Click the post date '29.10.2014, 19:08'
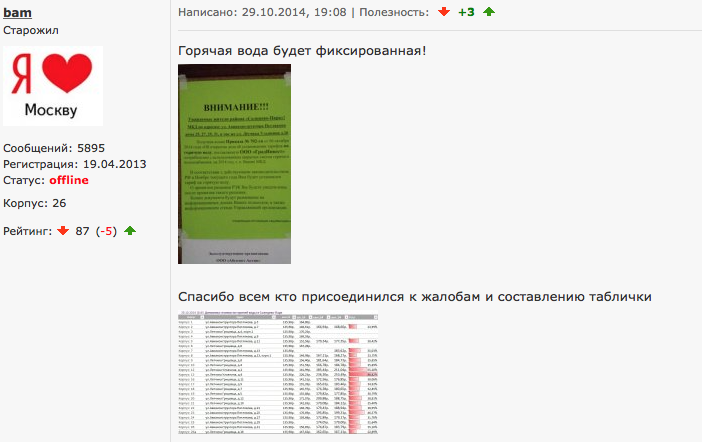The image size is (702, 442). (x=294, y=12)
